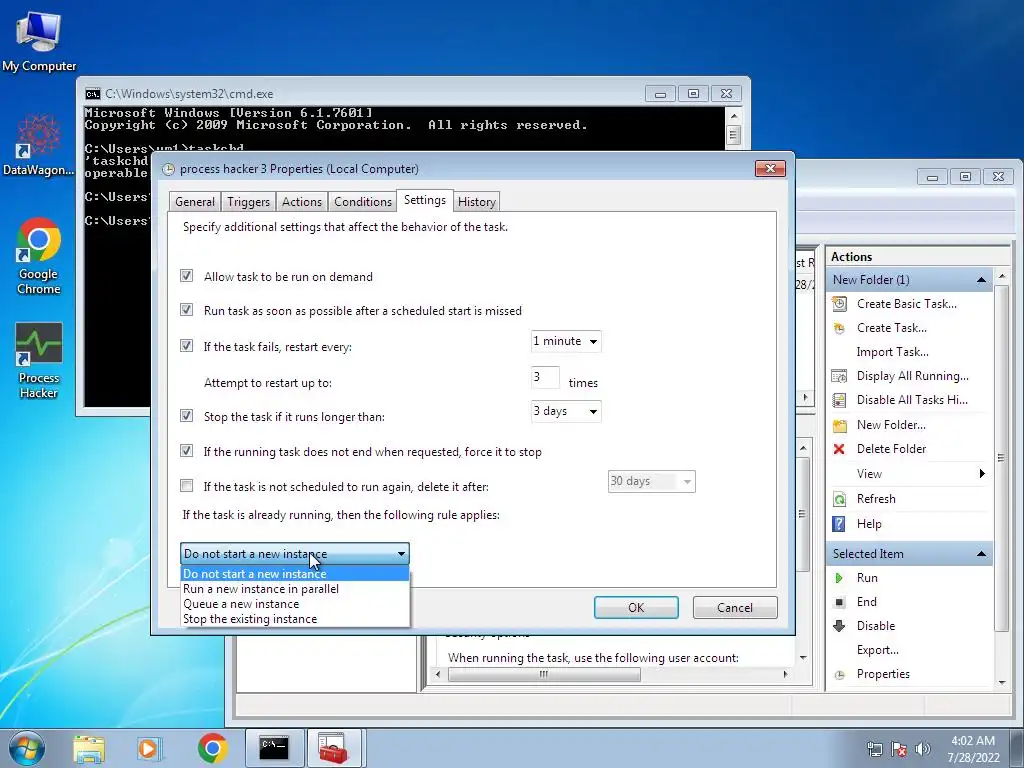Switch to the General tab
This screenshot has width=1024, height=768.
[195, 202]
